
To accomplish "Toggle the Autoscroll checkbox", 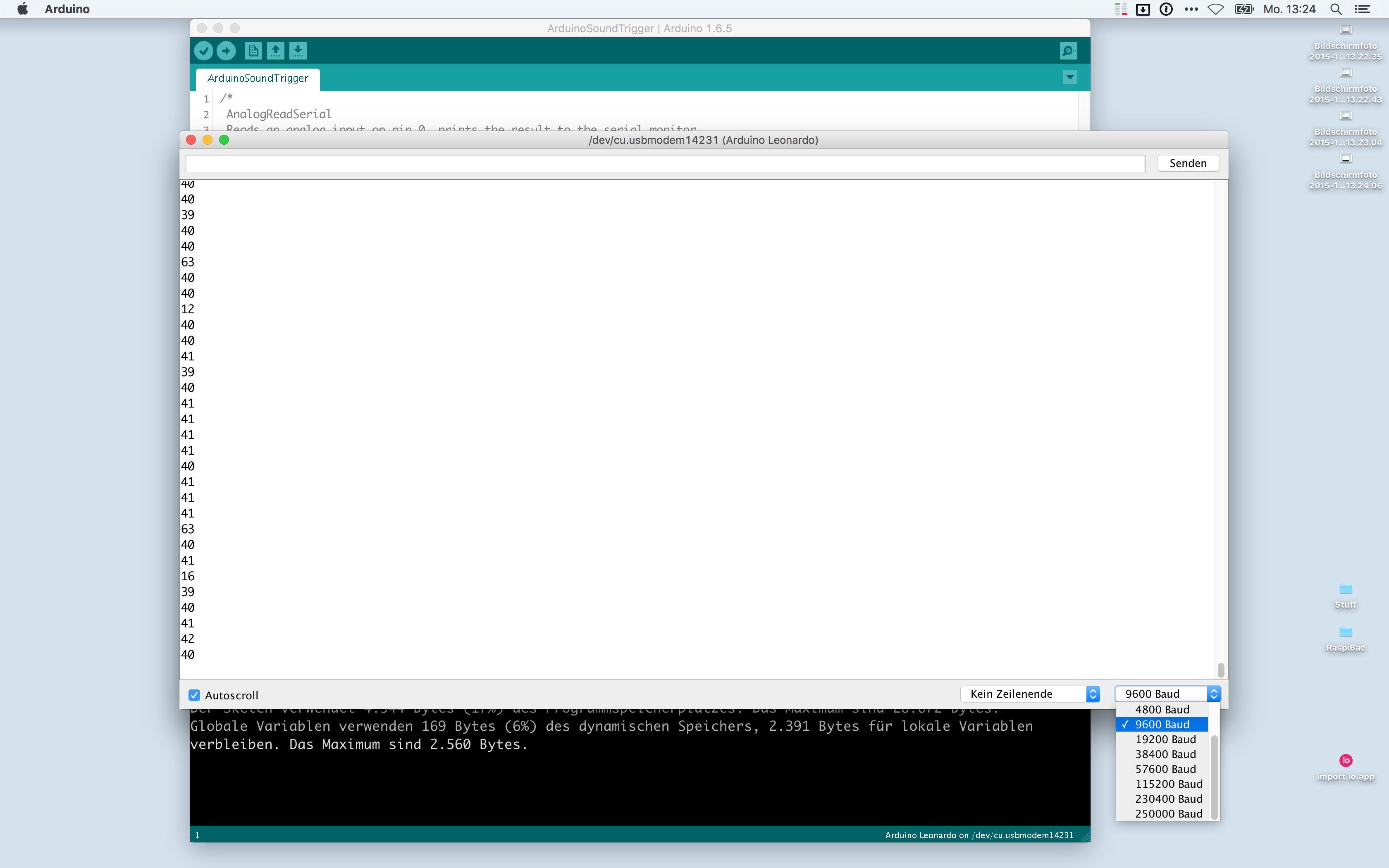I will pyautogui.click(x=195, y=695).
